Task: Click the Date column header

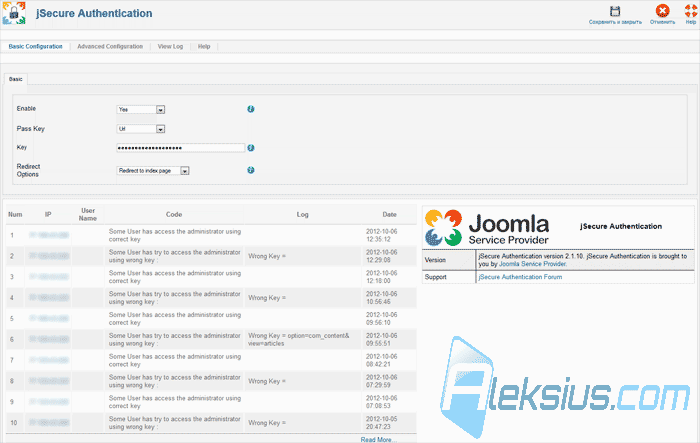Action: [390, 214]
